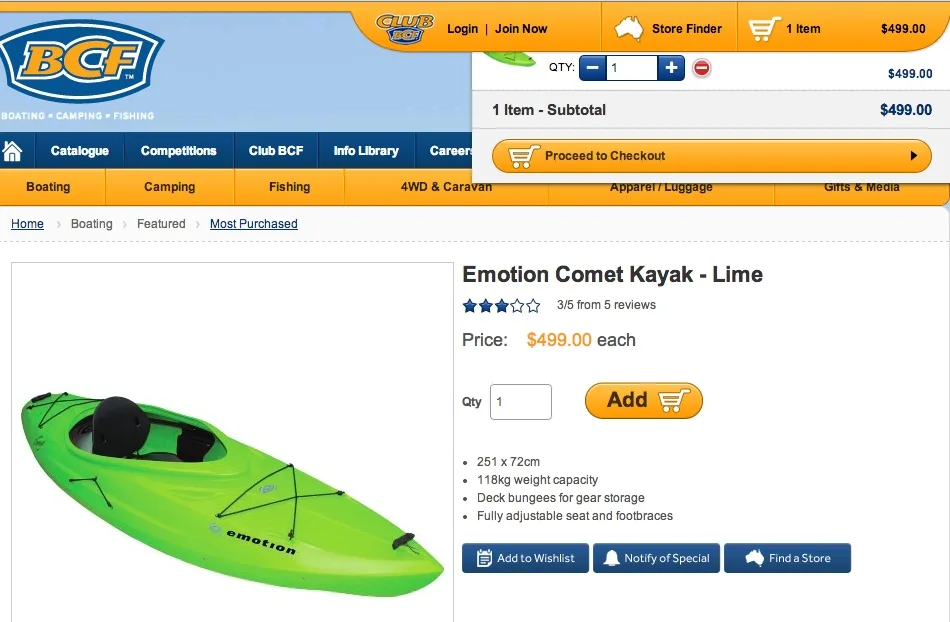Click the red remove item icon
The width and height of the screenshot is (950, 622).
pyautogui.click(x=702, y=68)
